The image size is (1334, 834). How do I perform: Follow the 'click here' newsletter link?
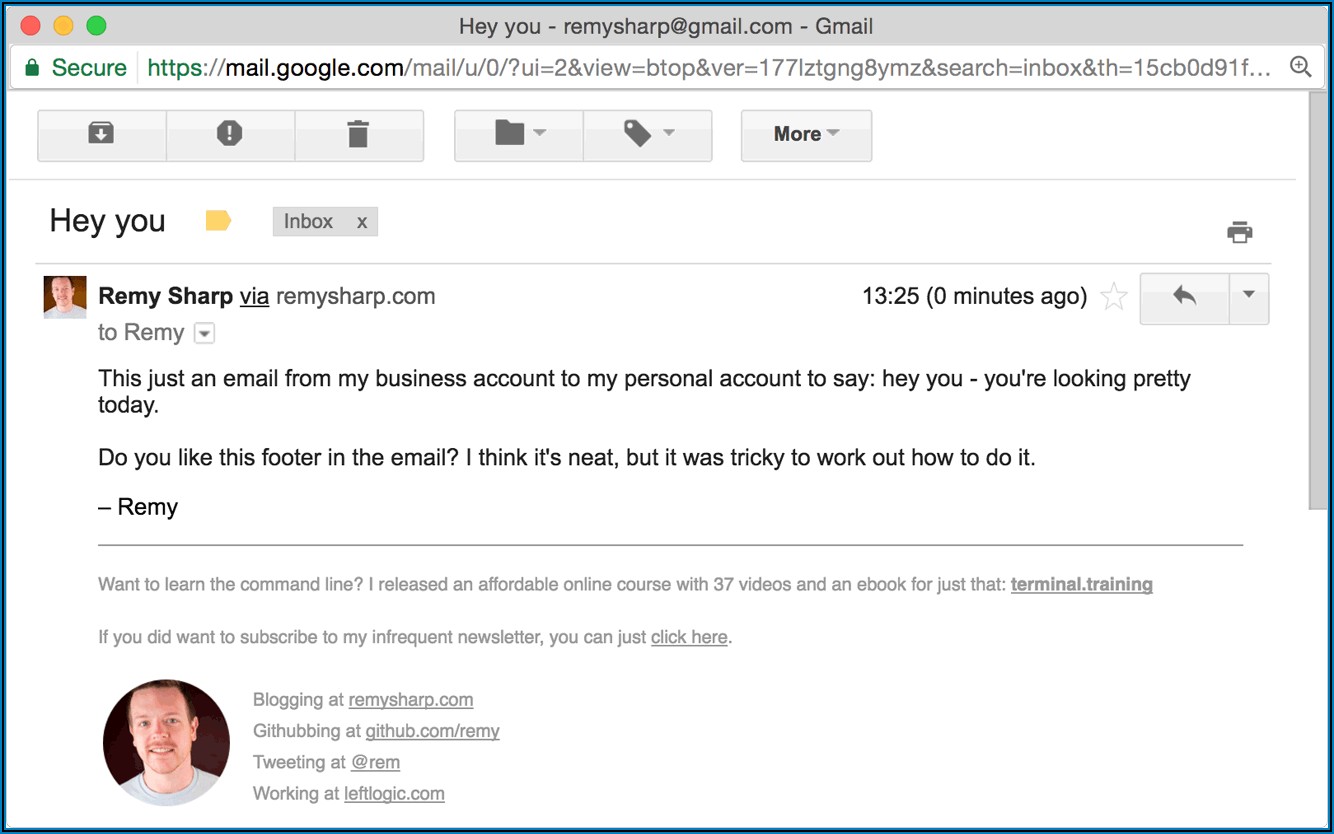click(689, 637)
